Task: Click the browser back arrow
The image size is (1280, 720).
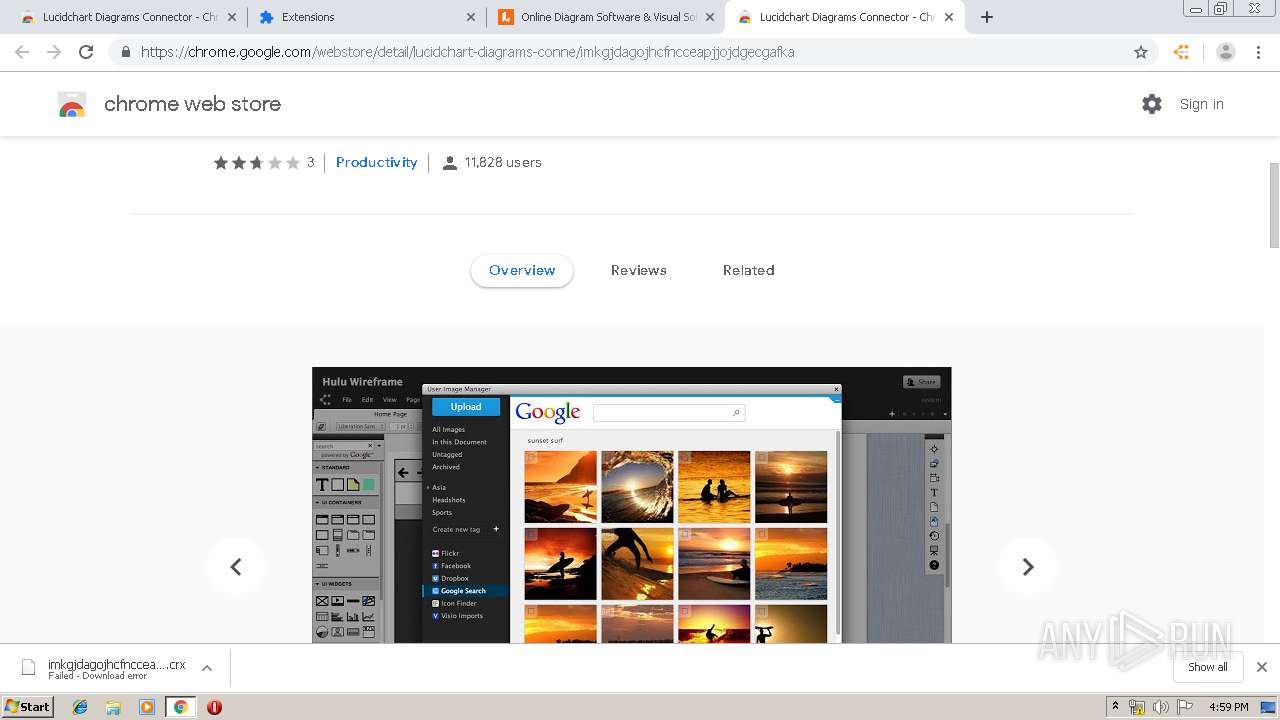Action: click(x=22, y=52)
